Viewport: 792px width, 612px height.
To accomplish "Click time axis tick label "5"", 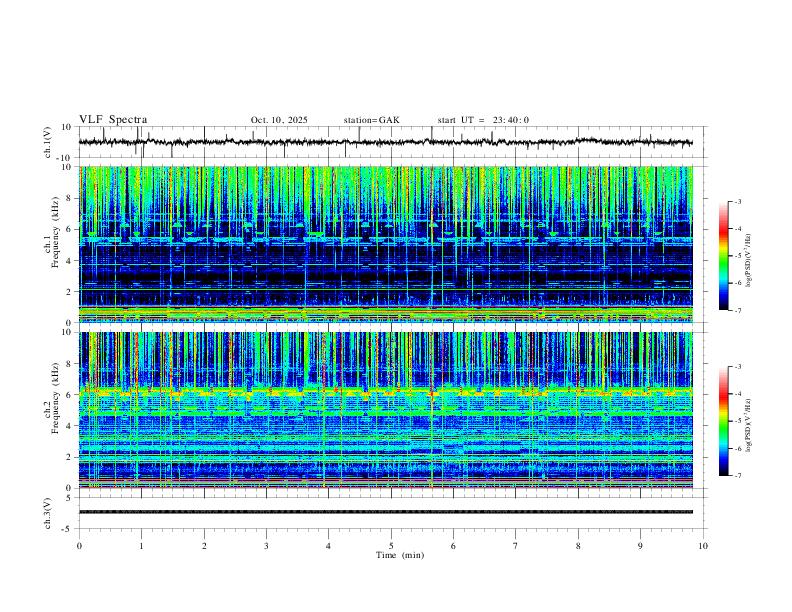I will pos(391,546).
